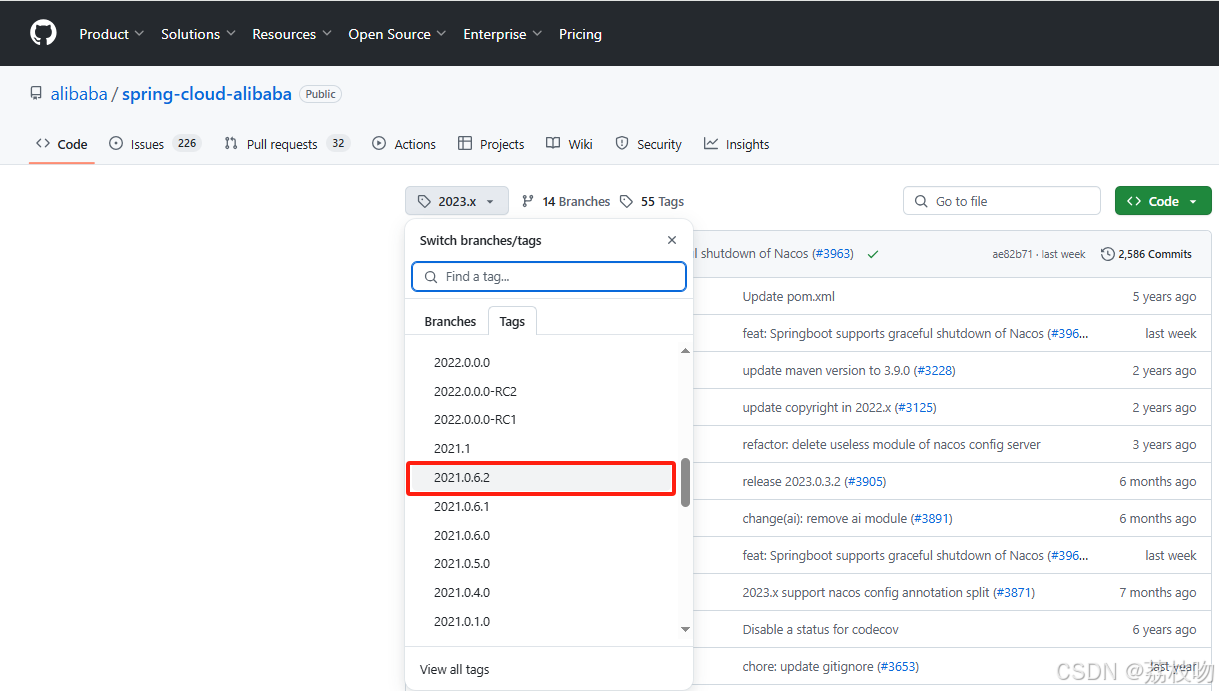Image resolution: width=1219 pixels, height=691 pixels.
Task: Select tag 2021.0.6.2
Action: click(540, 477)
